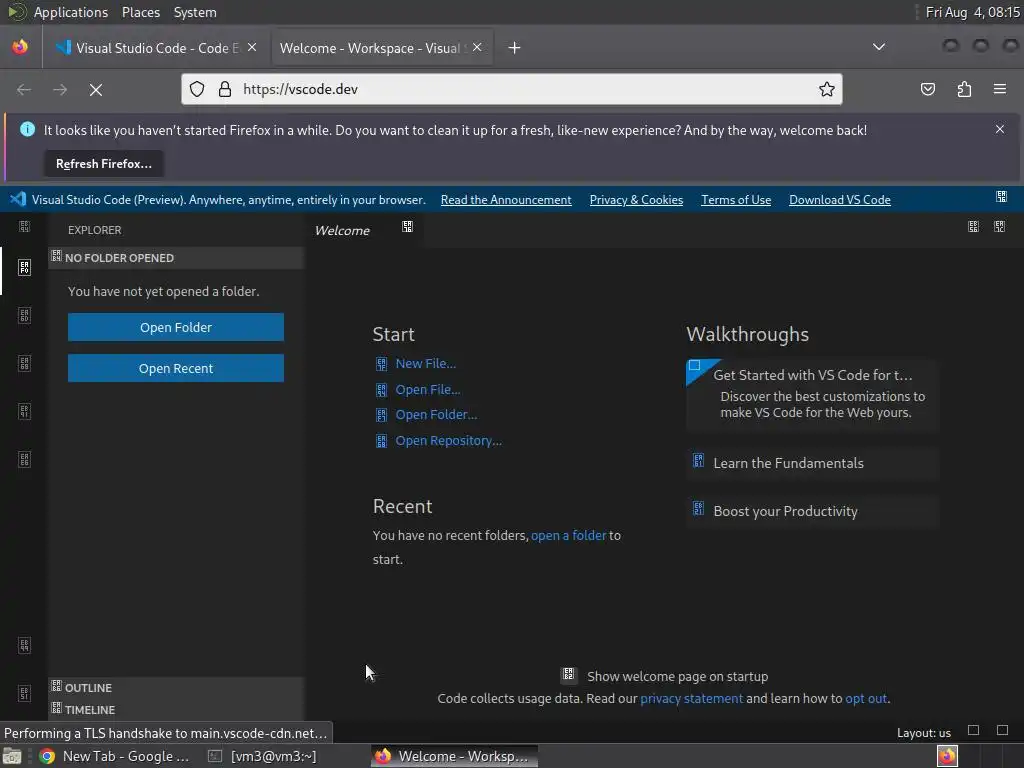Click the Firefox back arrow
Viewport: 1024px width, 768px height.
[24, 89]
